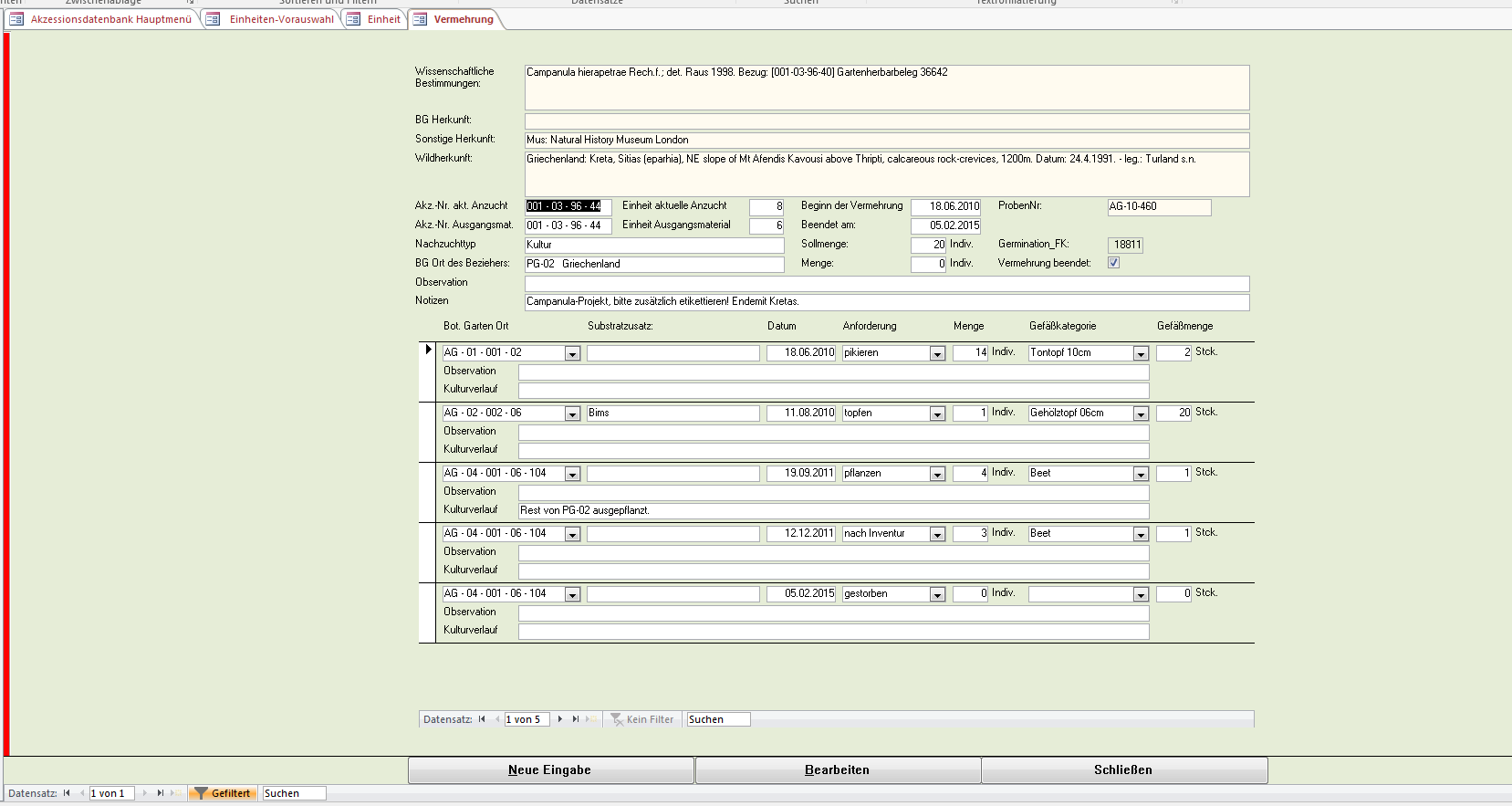Click 'Einheit aktuelle Anzucht' field with 8
The image size is (1512, 806).
click(x=766, y=207)
